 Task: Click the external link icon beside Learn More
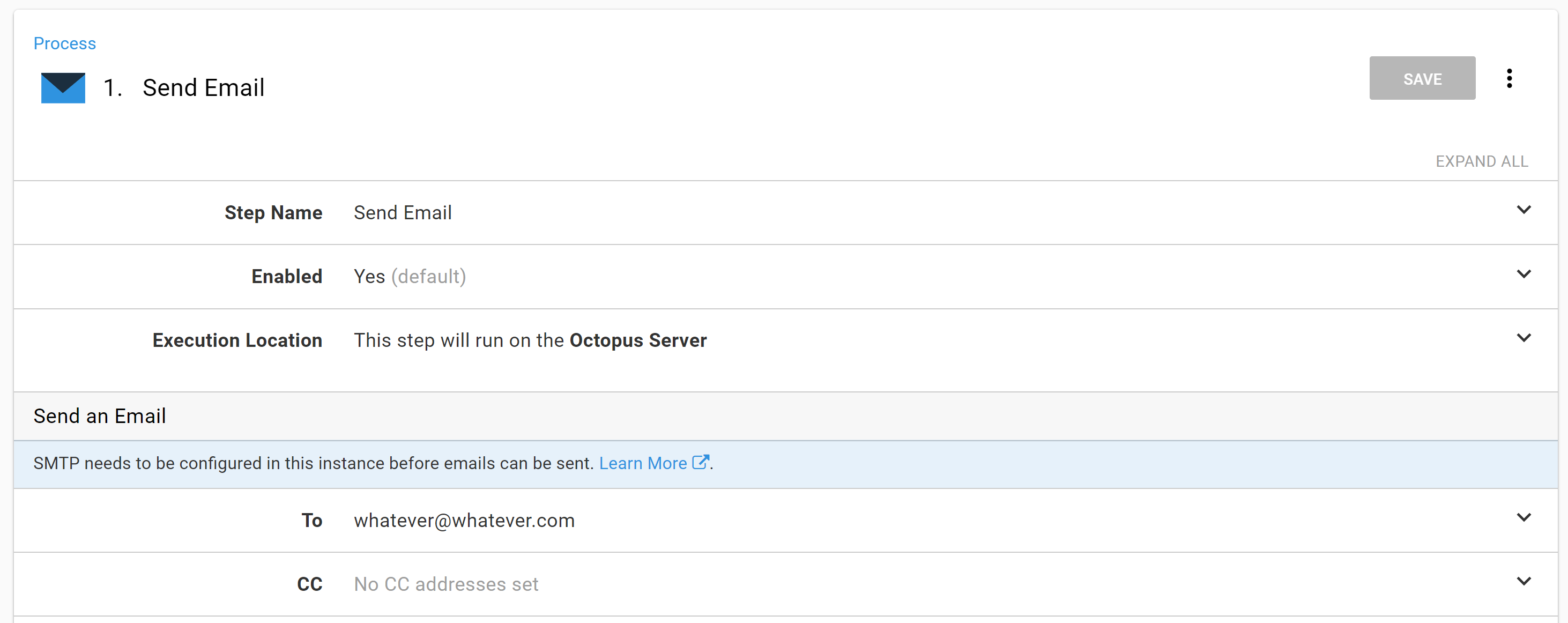(x=701, y=462)
